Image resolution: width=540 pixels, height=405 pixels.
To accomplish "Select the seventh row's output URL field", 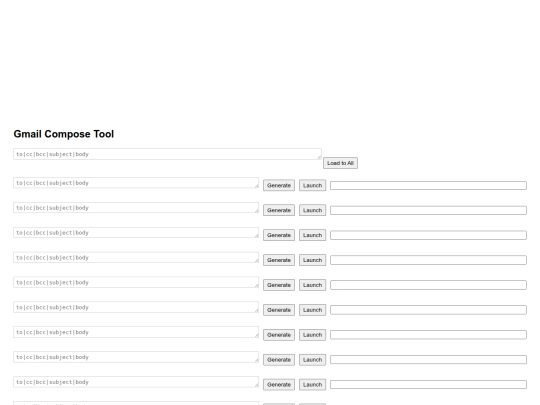I will 428,335.
